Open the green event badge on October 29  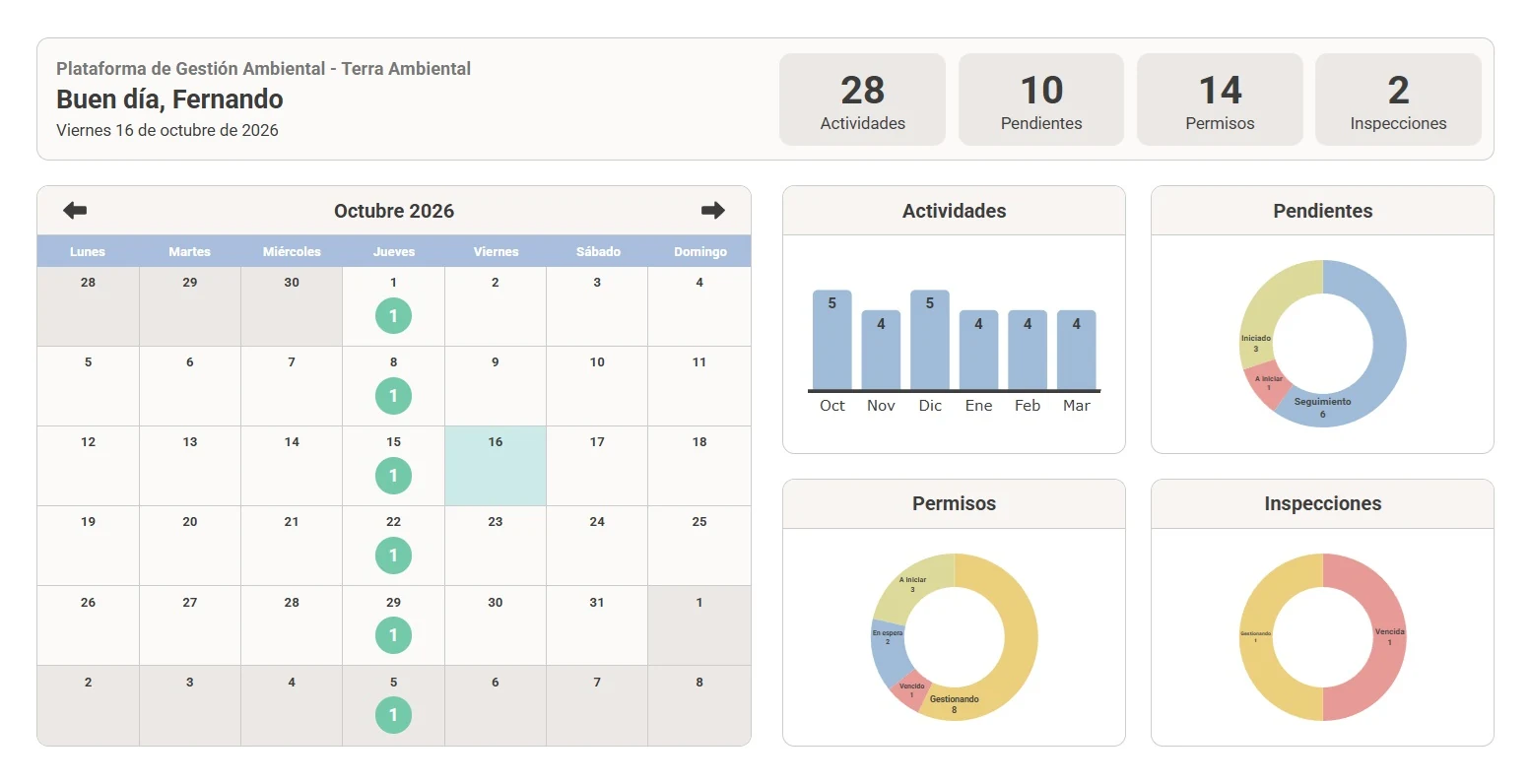(393, 635)
